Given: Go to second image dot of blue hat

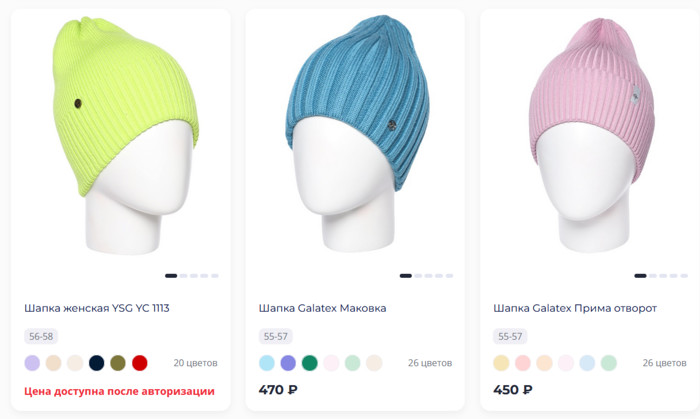Looking at the screenshot, I should (x=418, y=276).
